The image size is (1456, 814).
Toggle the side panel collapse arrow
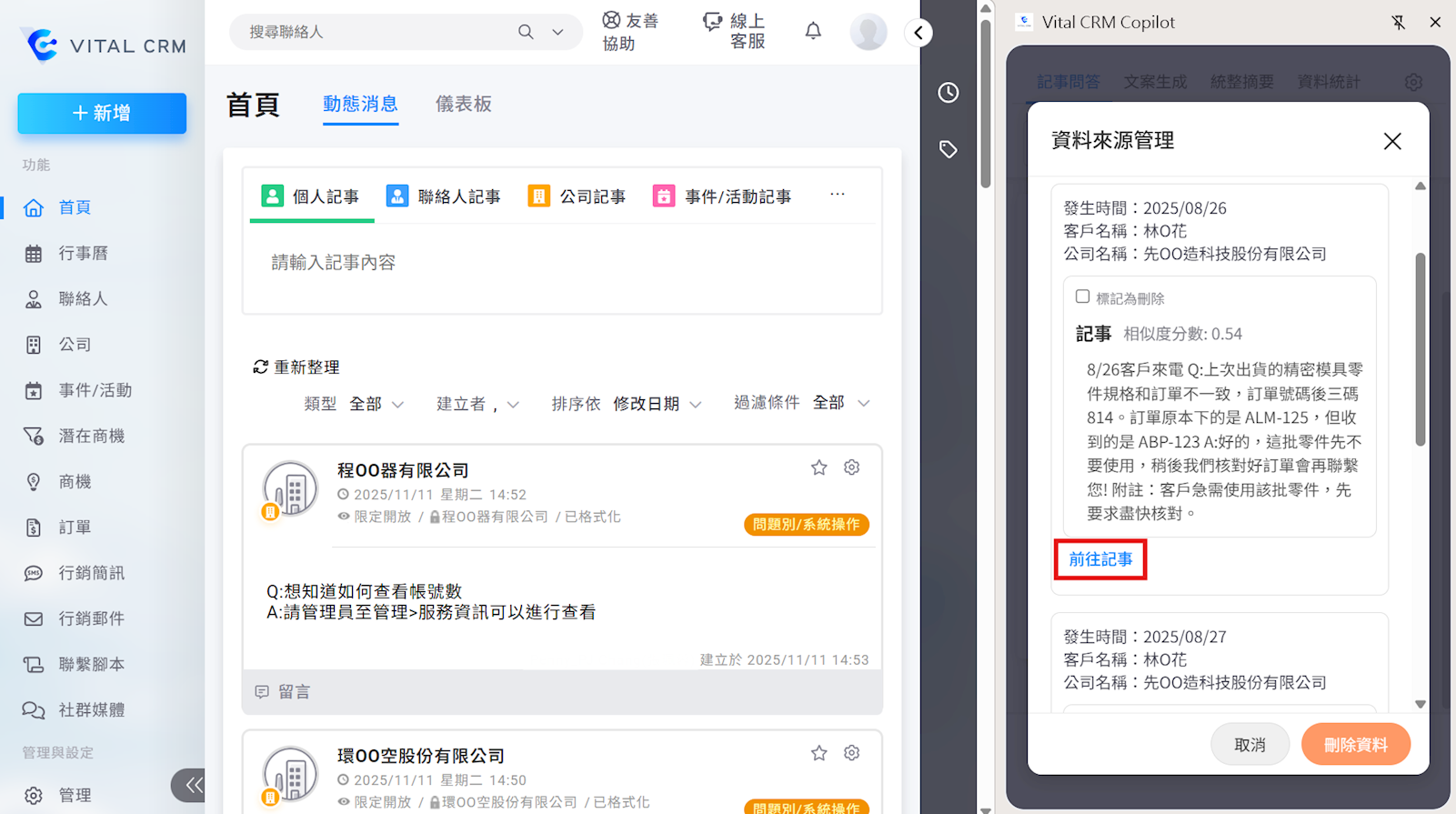[x=919, y=33]
